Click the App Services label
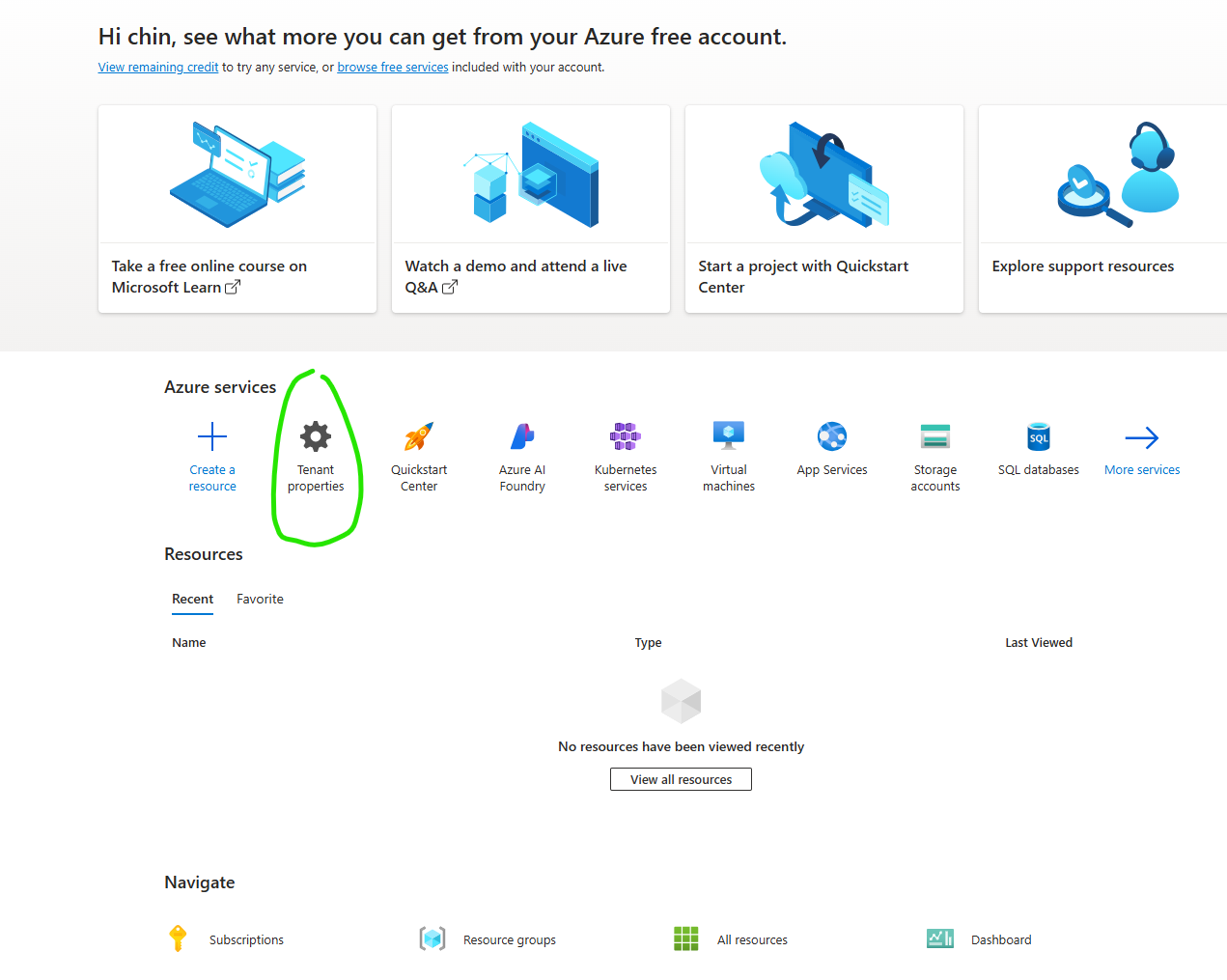The width and height of the screenshot is (1227, 980). tap(832, 470)
